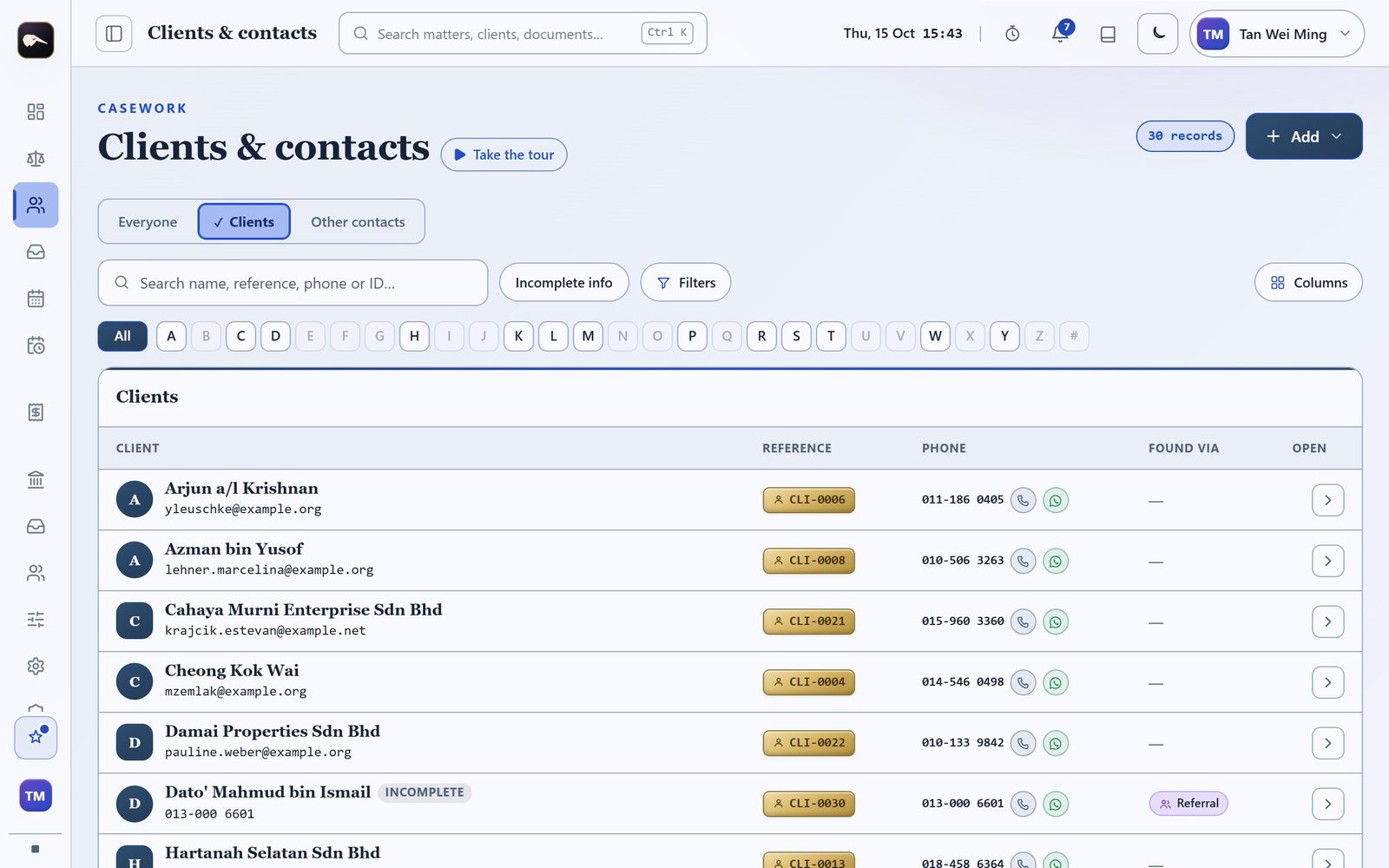Open the settings gear icon in sidebar
This screenshot has height=868, width=1389.
(36, 666)
